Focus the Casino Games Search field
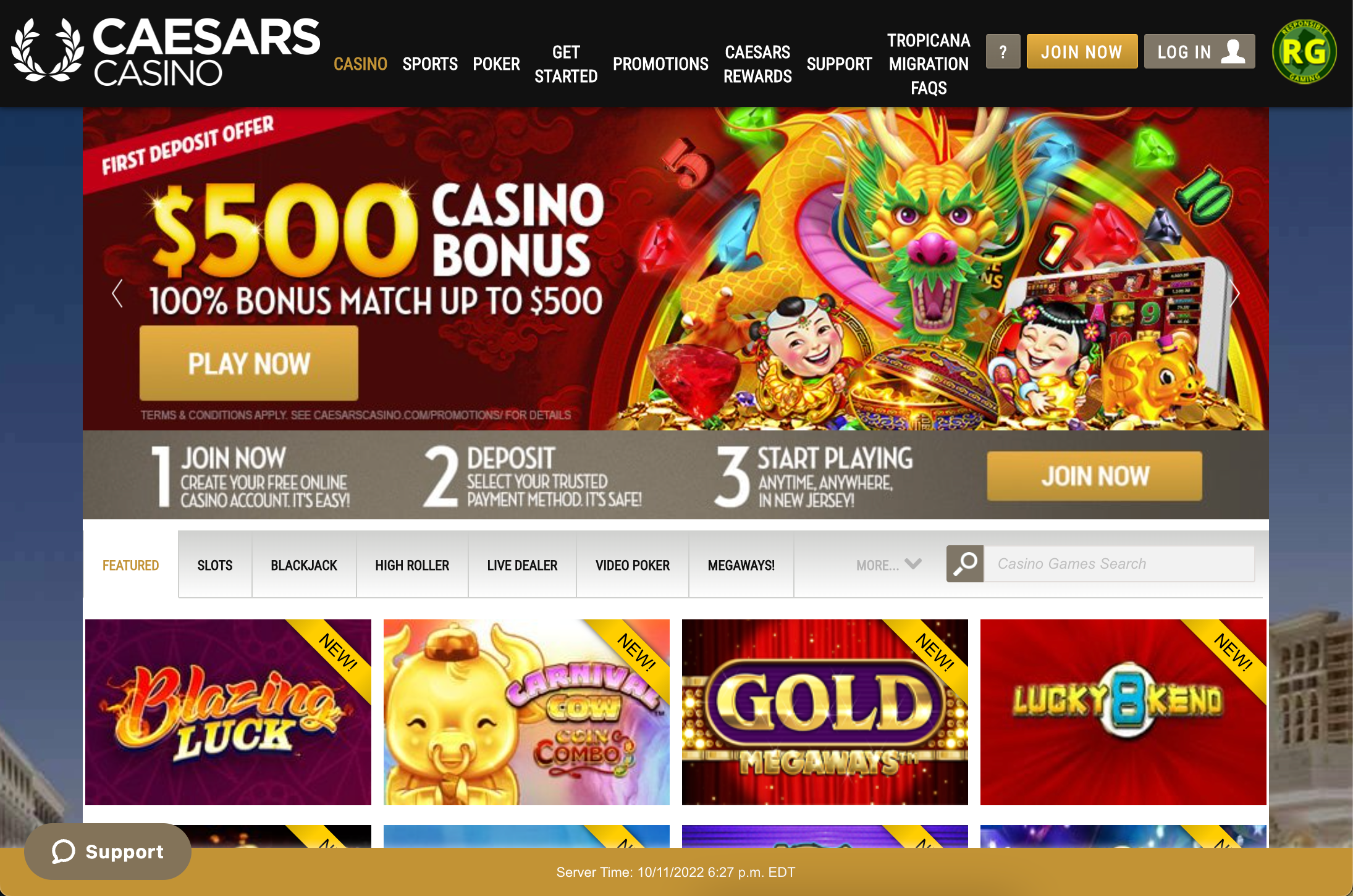The width and height of the screenshot is (1353, 896). click(1119, 564)
